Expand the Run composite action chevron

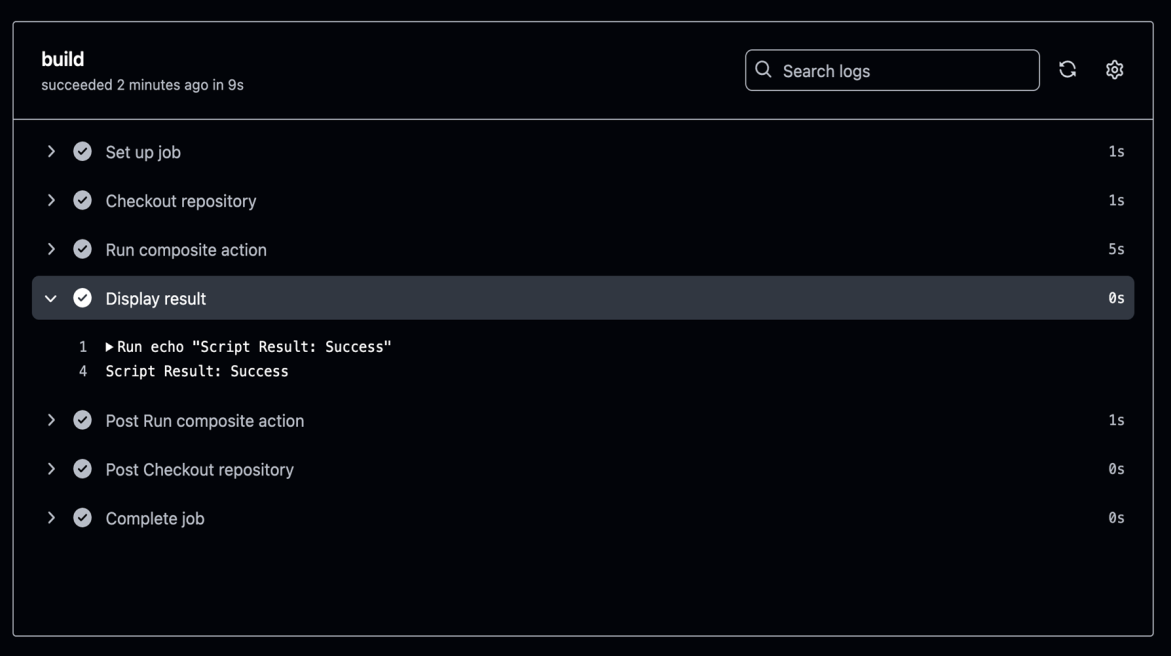(51, 249)
